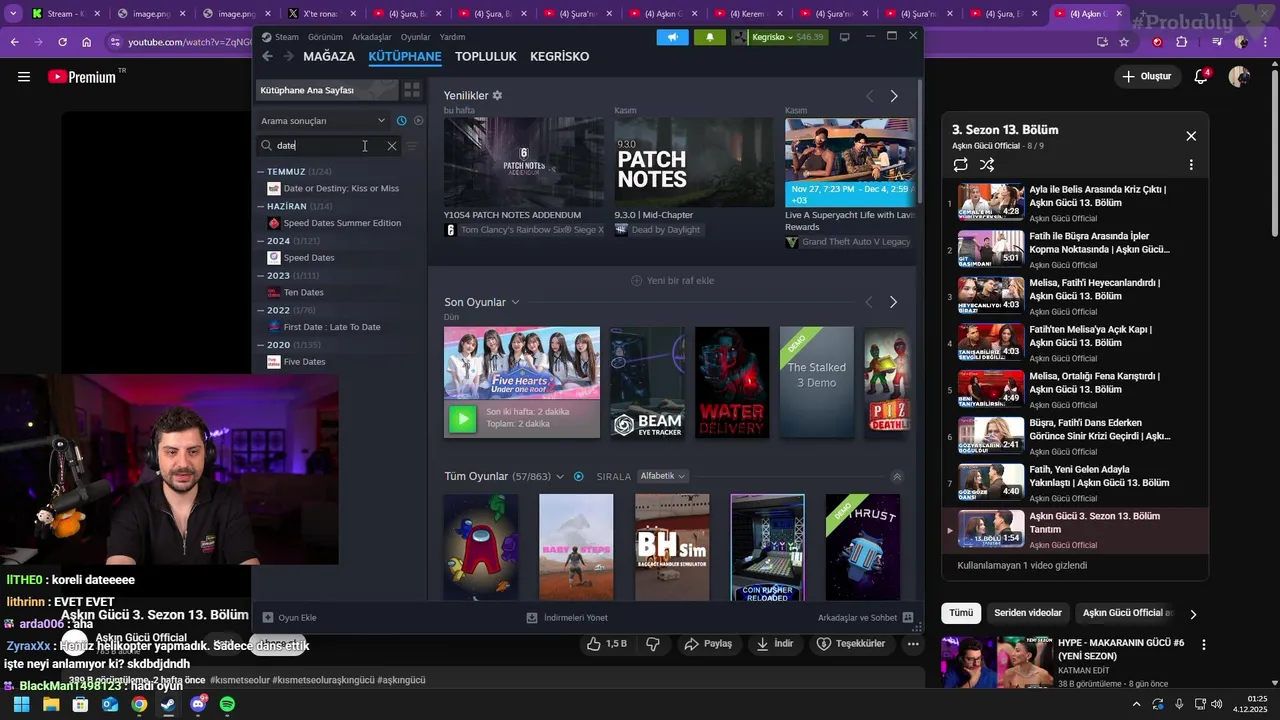Viewport: 1280px width, 720px height.
Task: Click Oyun Ekle at bottom of Steam
Action: (x=289, y=618)
